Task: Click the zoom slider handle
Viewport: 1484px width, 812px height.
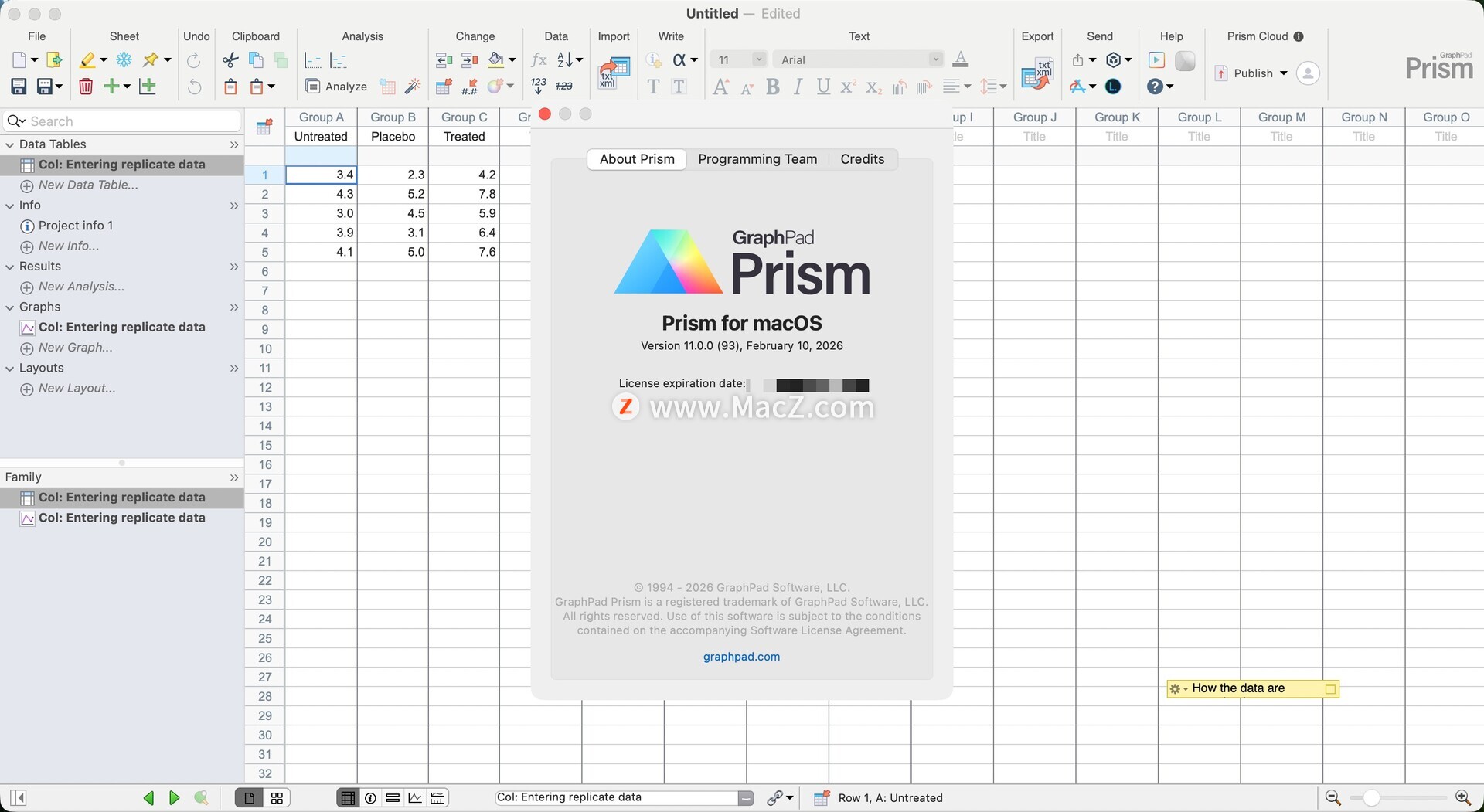Action: tap(1371, 798)
